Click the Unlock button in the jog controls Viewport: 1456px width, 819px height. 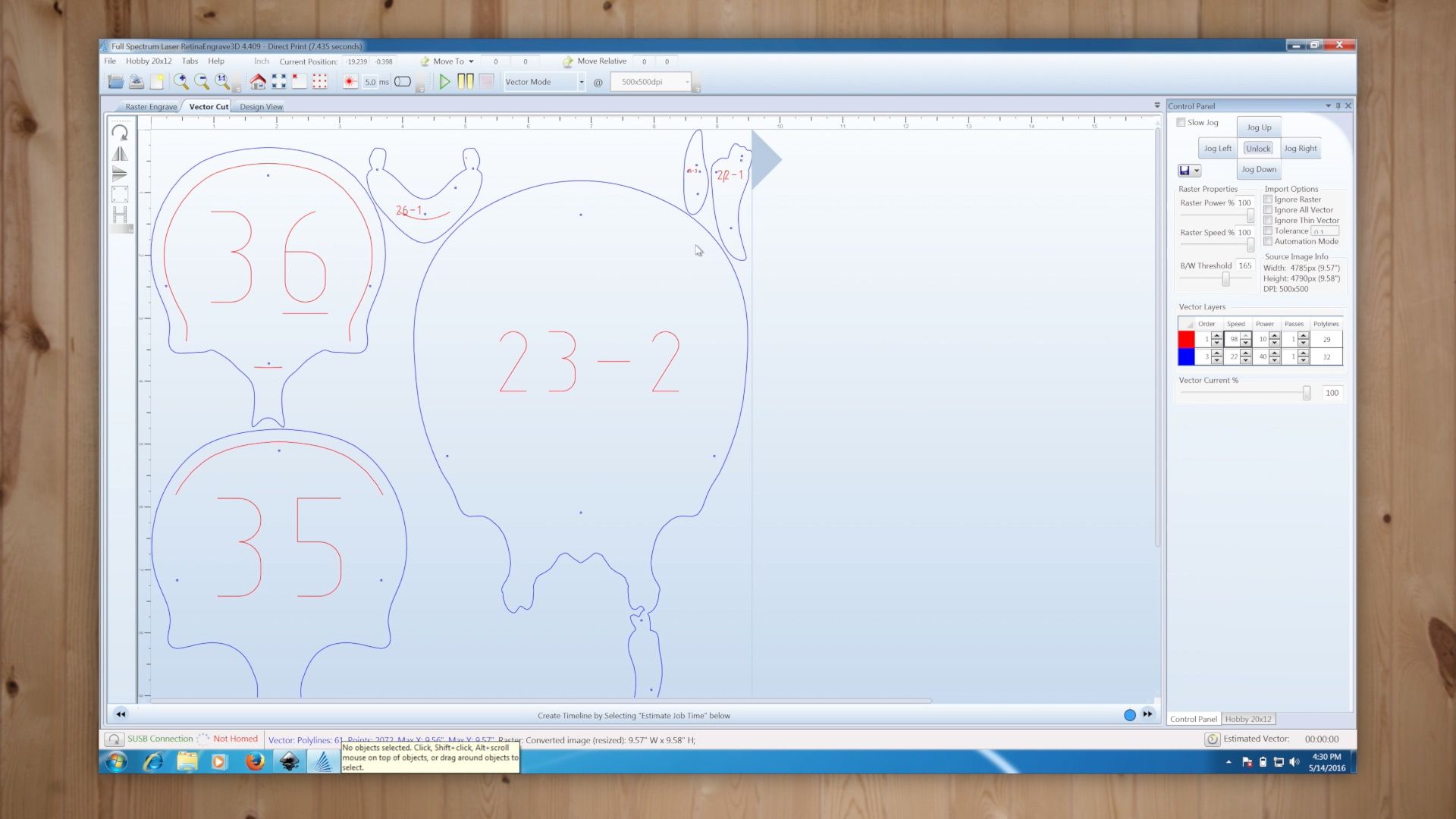tap(1258, 148)
